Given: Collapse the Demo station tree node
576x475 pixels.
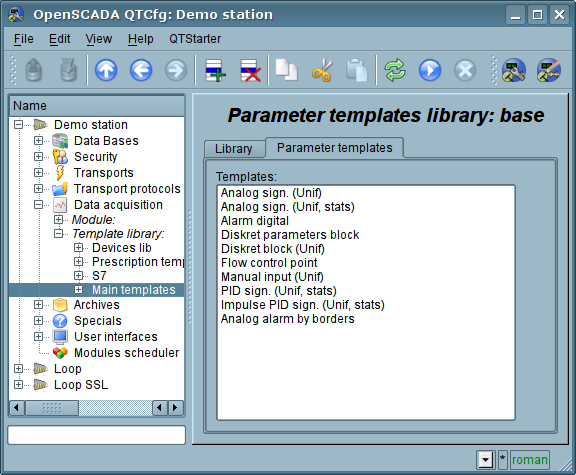Looking at the screenshot, I should 18,125.
